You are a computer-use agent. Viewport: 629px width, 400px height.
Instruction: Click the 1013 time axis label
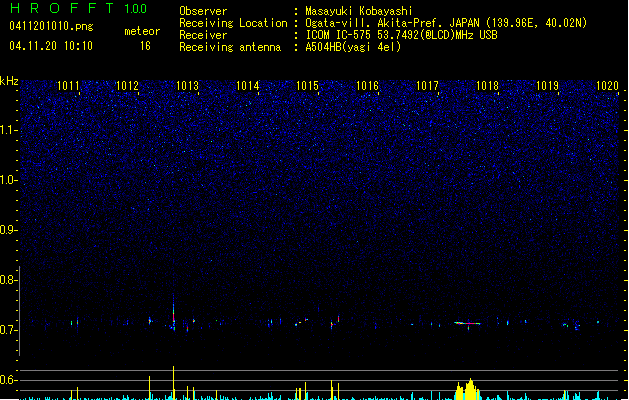[x=187, y=86]
